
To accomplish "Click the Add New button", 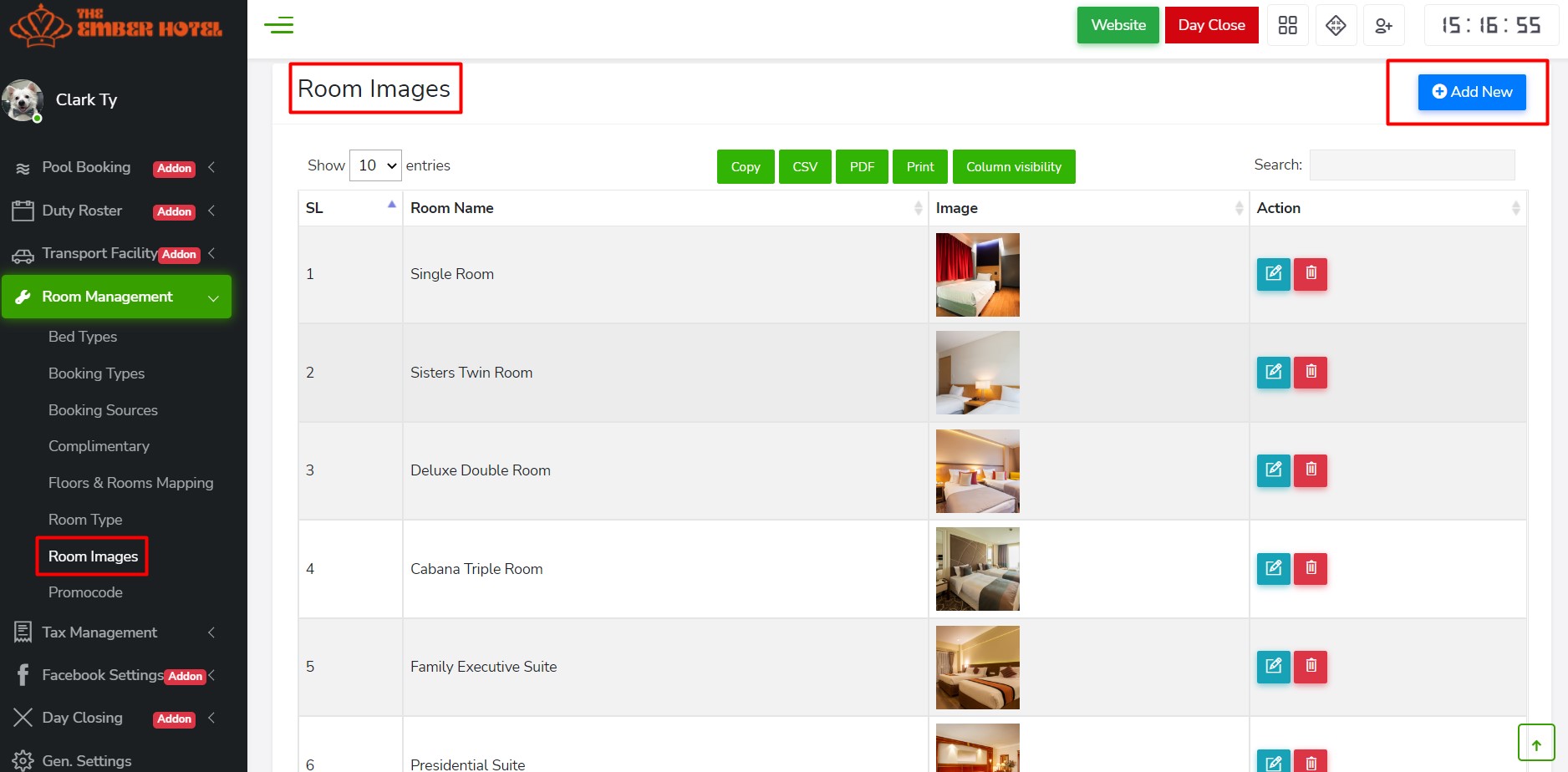I will tap(1471, 92).
